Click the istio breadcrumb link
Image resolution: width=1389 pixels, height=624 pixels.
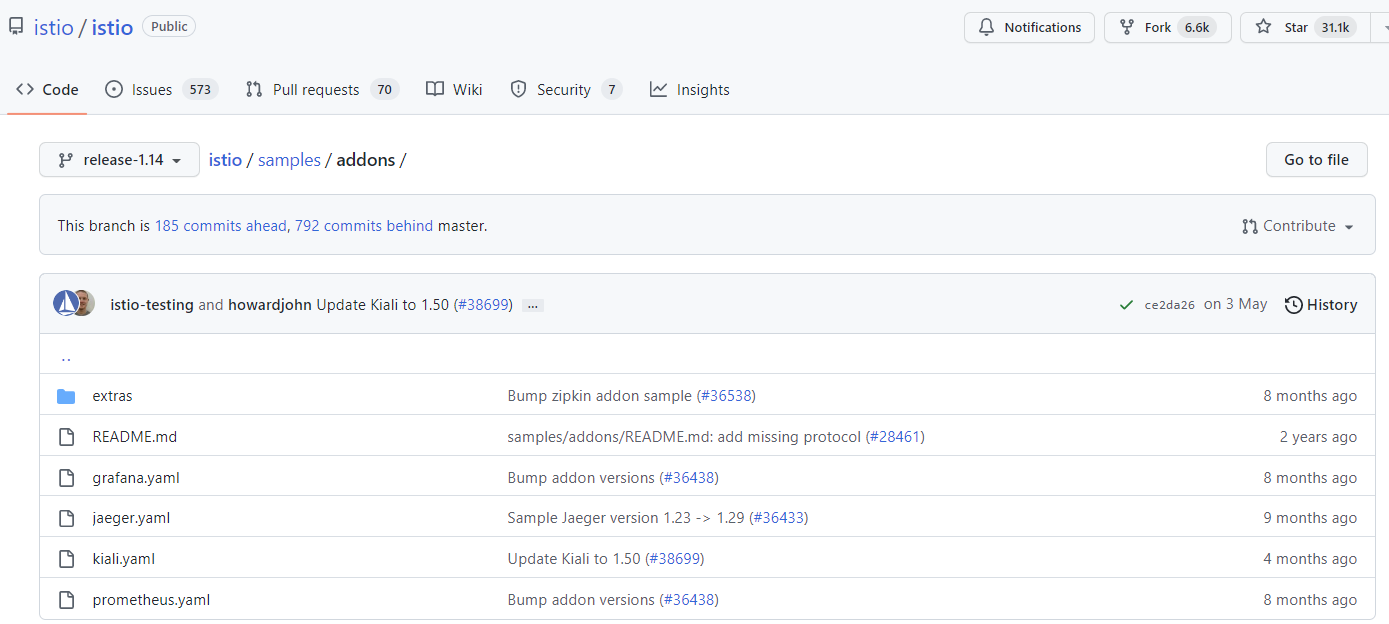point(225,160)
